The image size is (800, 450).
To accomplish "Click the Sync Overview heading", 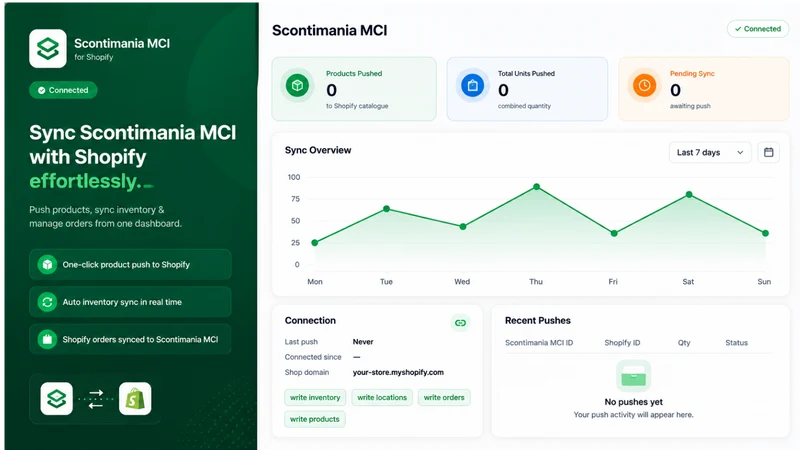I will pos(318,150).
